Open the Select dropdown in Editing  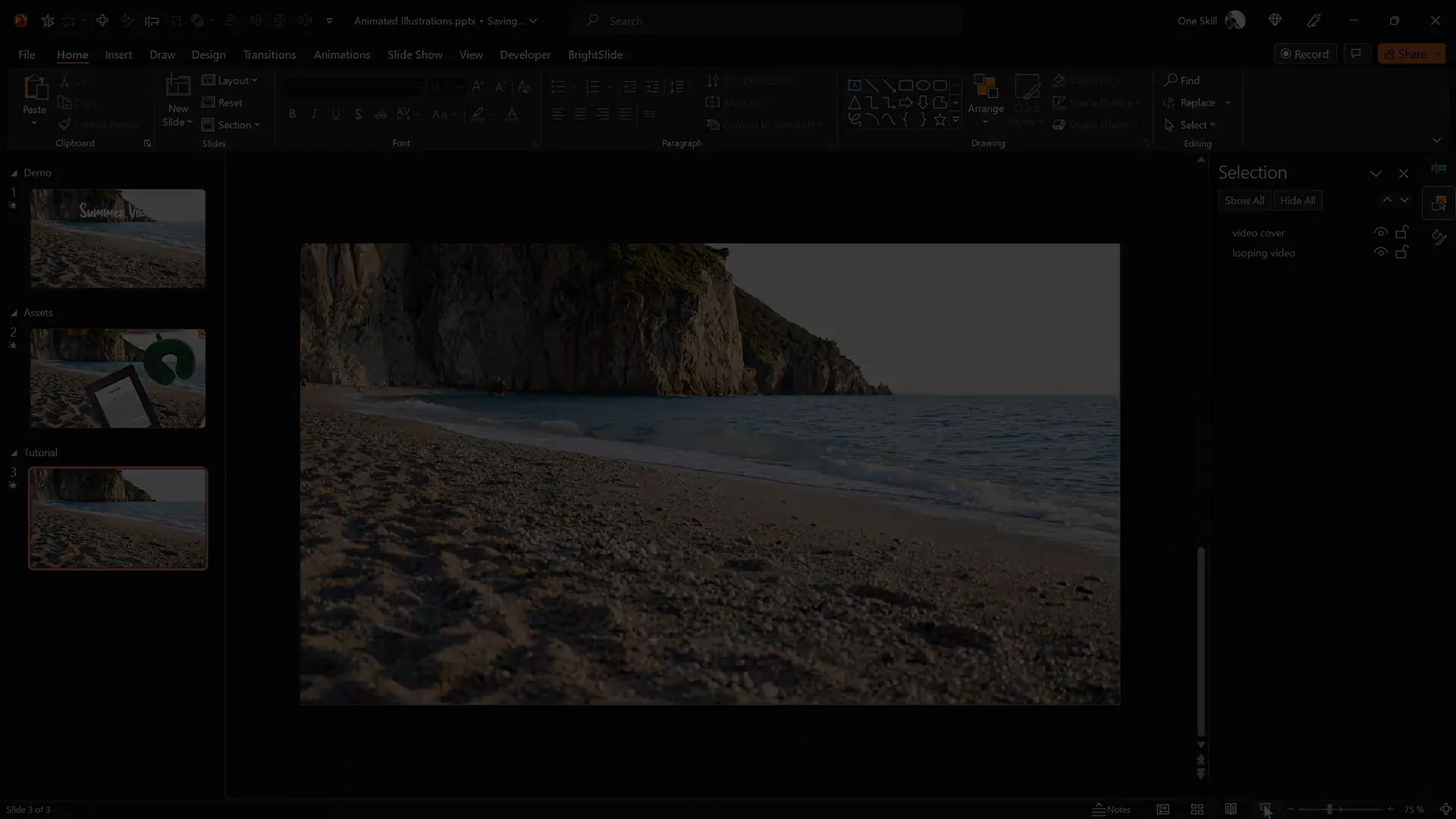pyautogui.click(x=1190, y=124)
